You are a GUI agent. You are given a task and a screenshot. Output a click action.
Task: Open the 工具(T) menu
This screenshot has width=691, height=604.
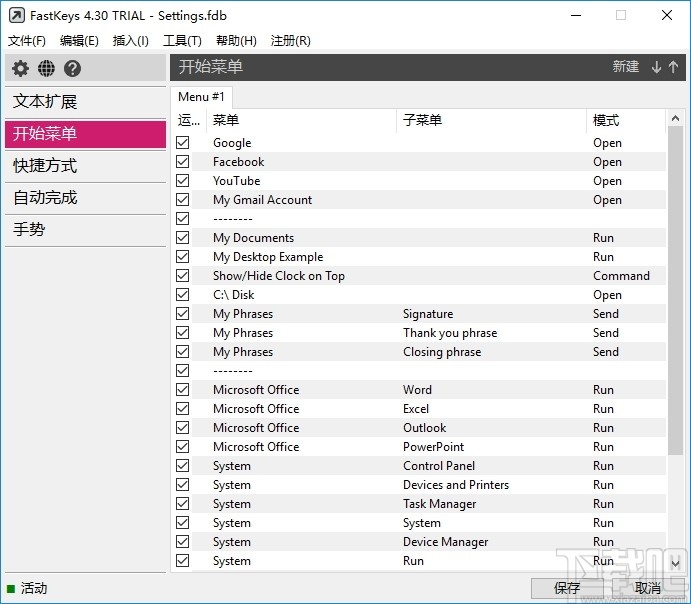point(182,41)
